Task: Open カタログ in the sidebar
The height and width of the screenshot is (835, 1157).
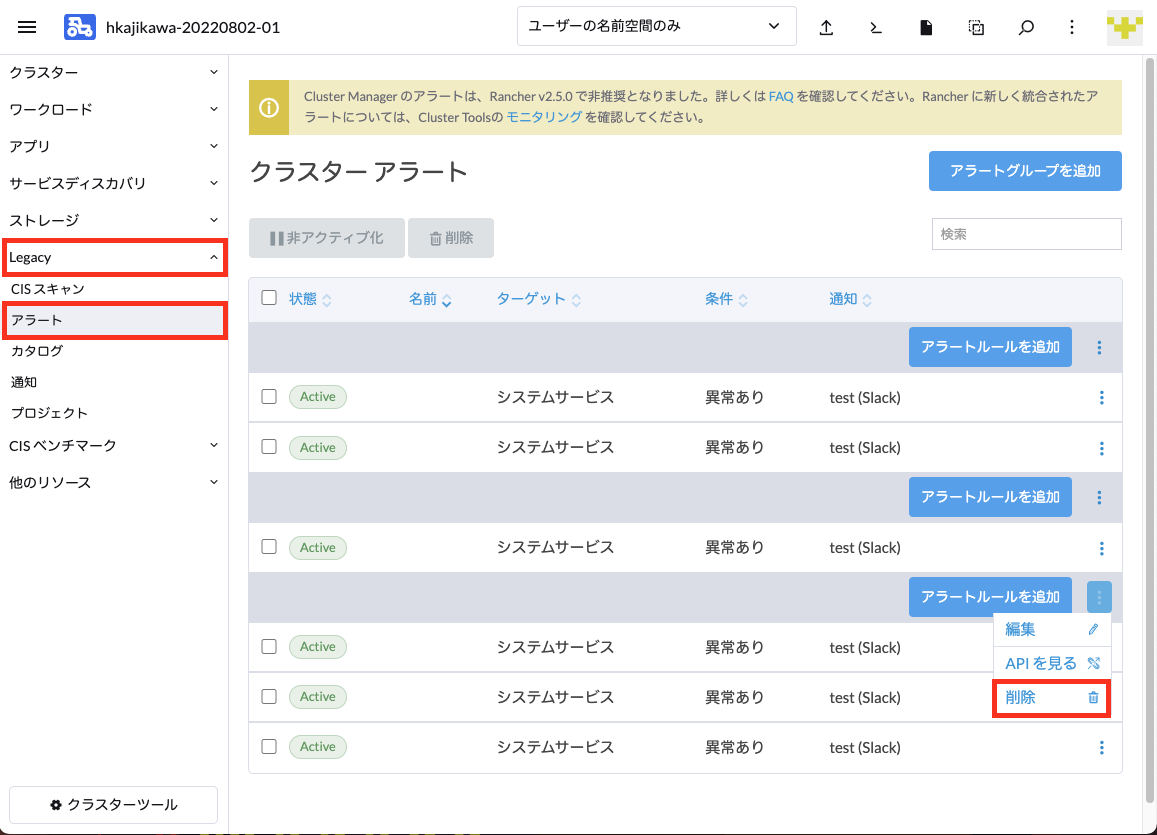Action: pyautogui.click(x=114, y=351)
